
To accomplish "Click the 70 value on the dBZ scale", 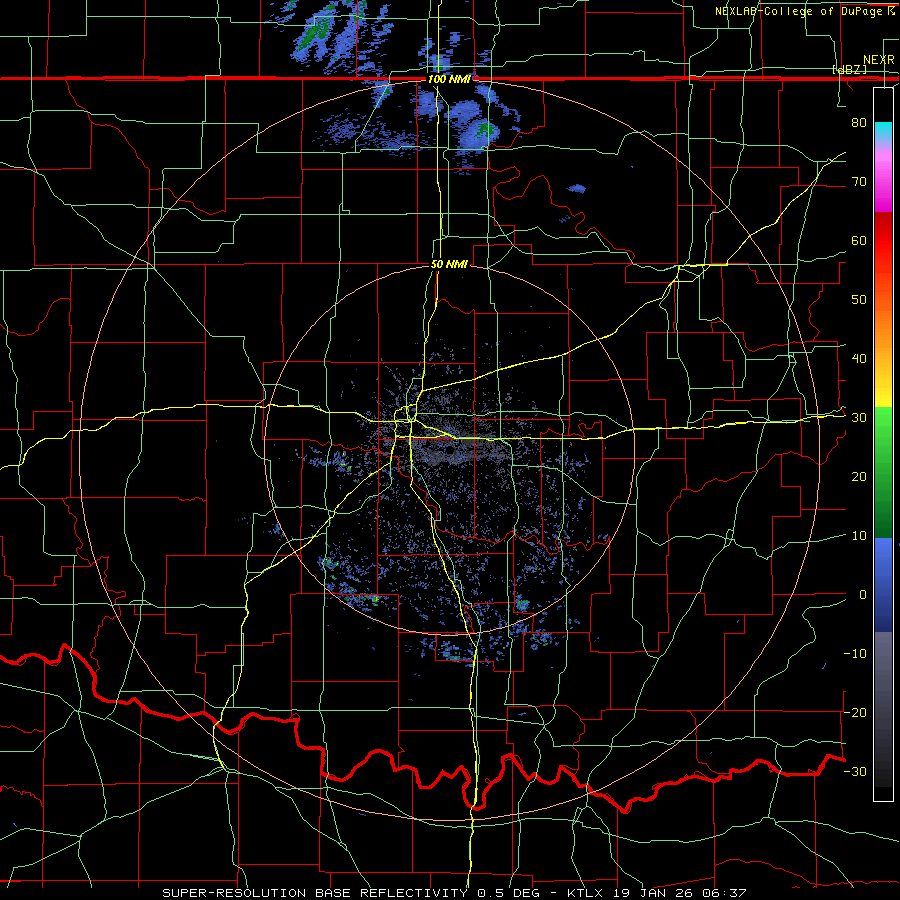I will 859,182.
